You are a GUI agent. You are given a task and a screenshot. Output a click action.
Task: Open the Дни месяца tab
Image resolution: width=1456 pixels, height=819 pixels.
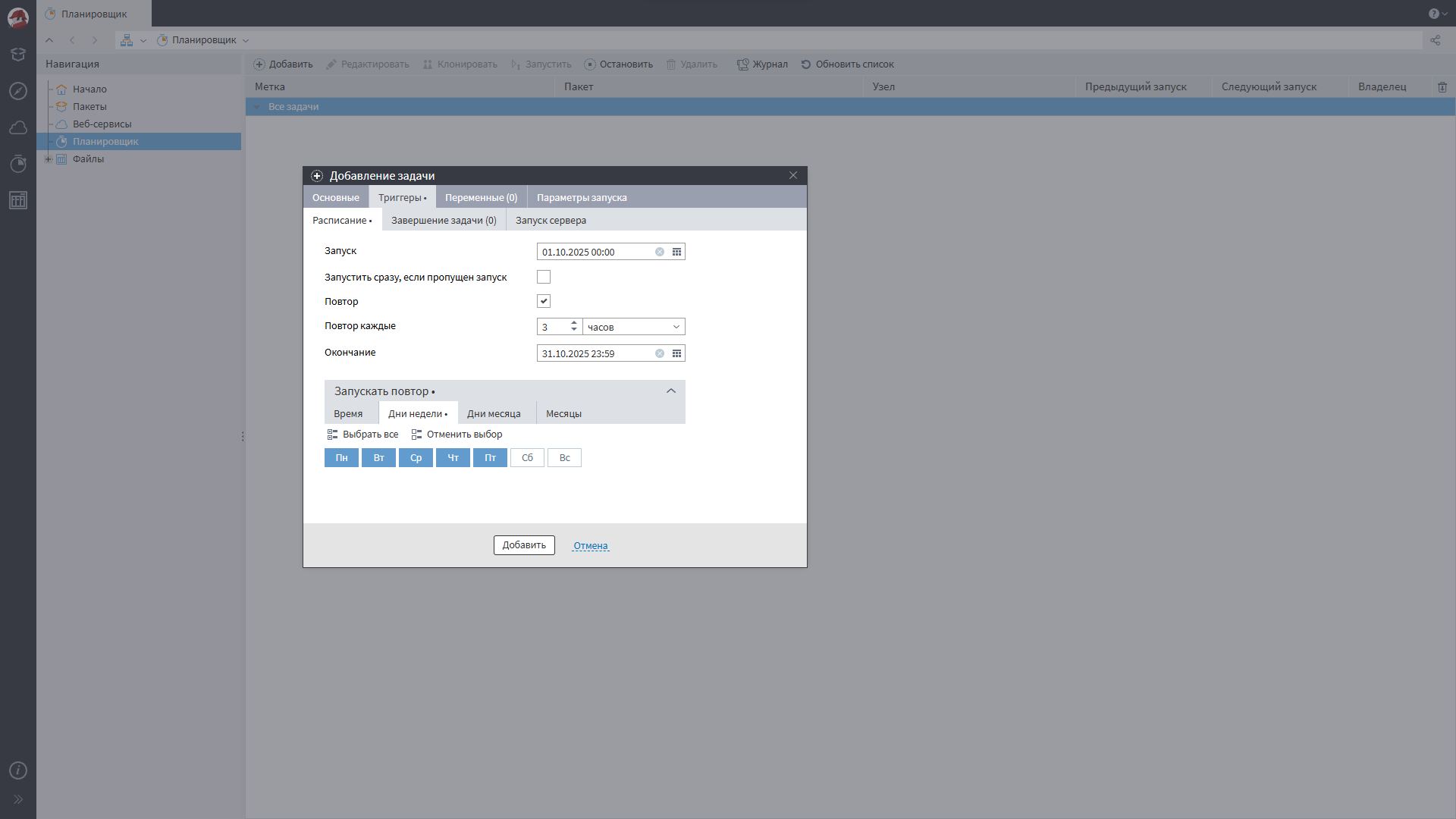(494, 414)
